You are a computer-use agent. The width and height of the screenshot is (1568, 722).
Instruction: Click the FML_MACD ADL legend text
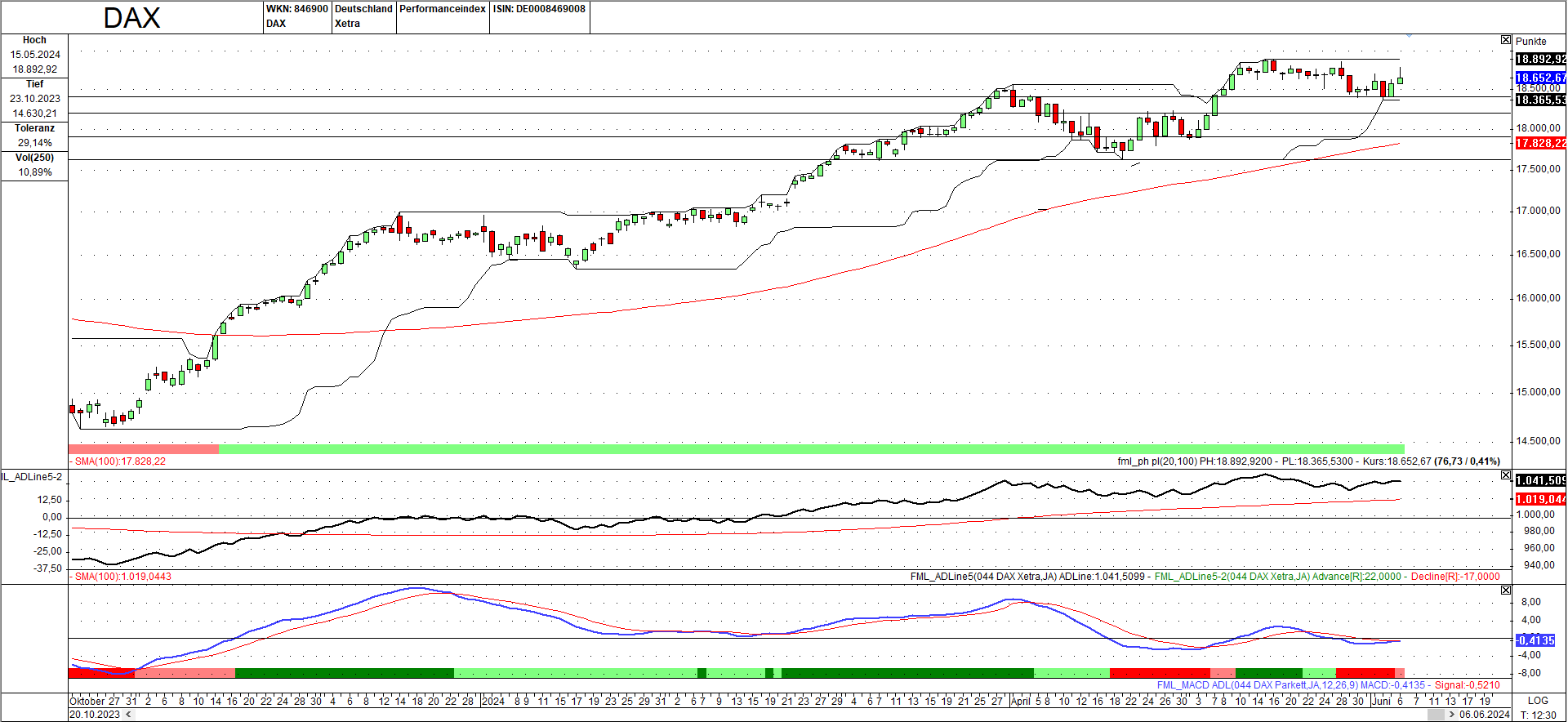click(1328, 685)
